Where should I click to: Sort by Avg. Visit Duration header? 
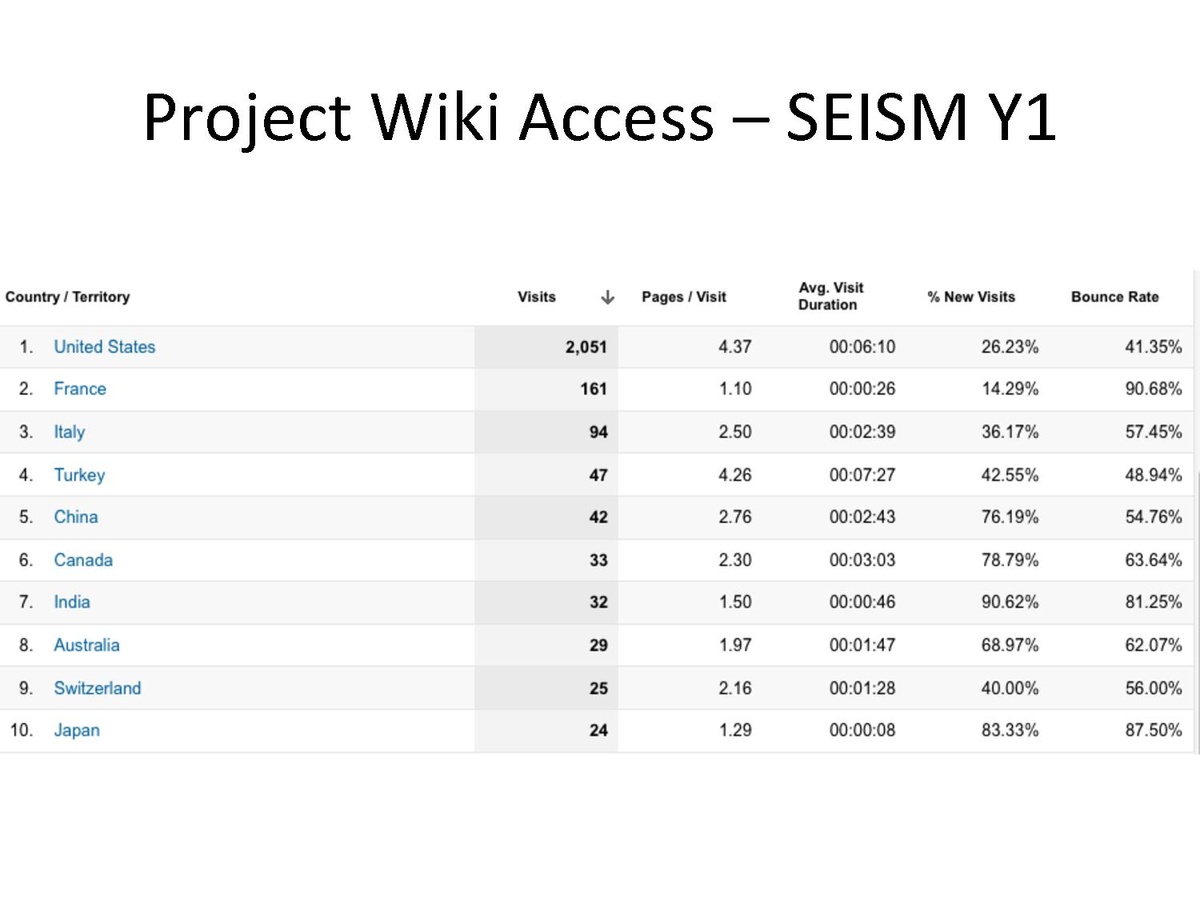click(x=830, y=296)
